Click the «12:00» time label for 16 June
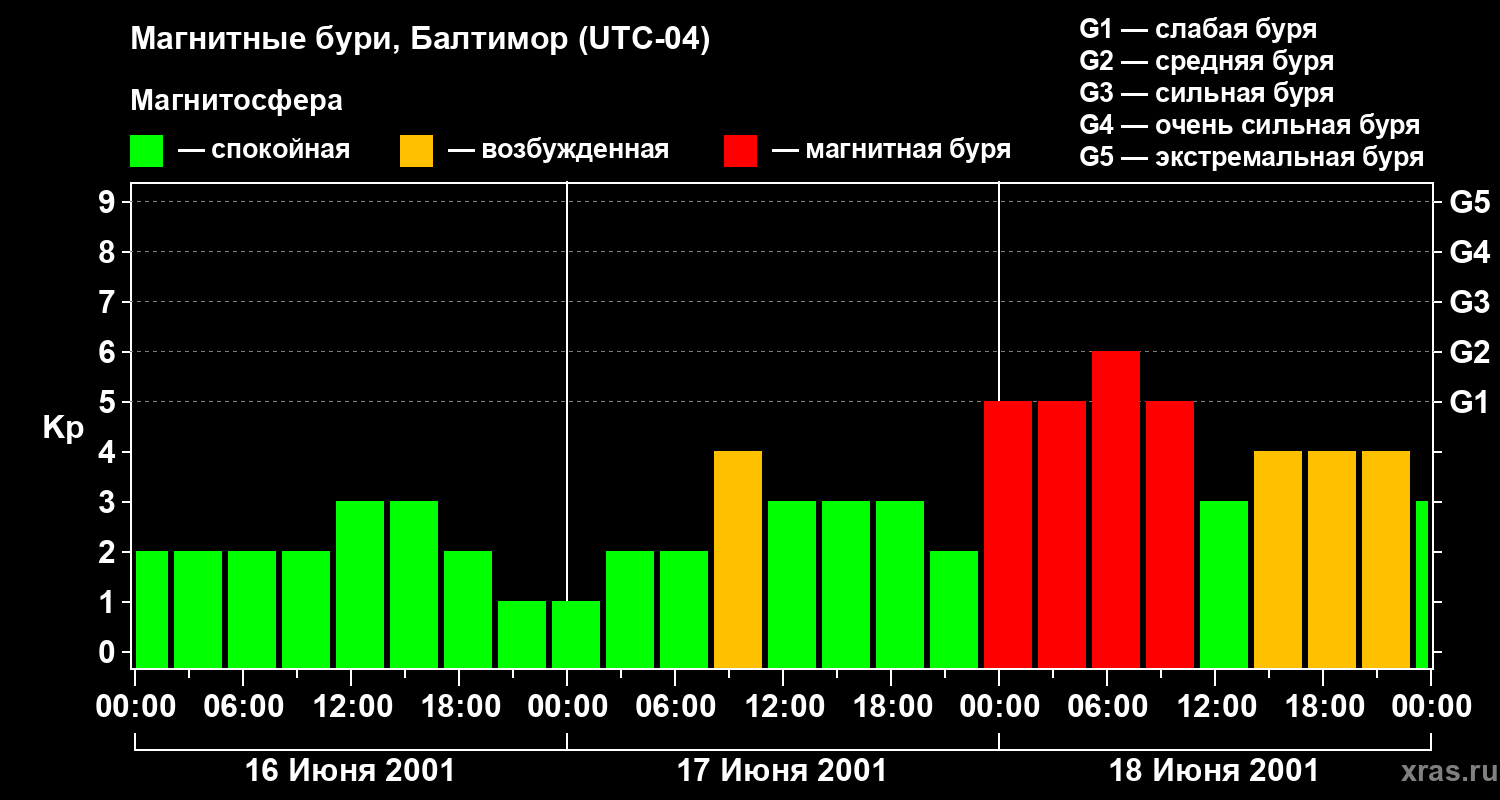The height and width of the screenshot is (800, 1500). (x=352, y=706)
